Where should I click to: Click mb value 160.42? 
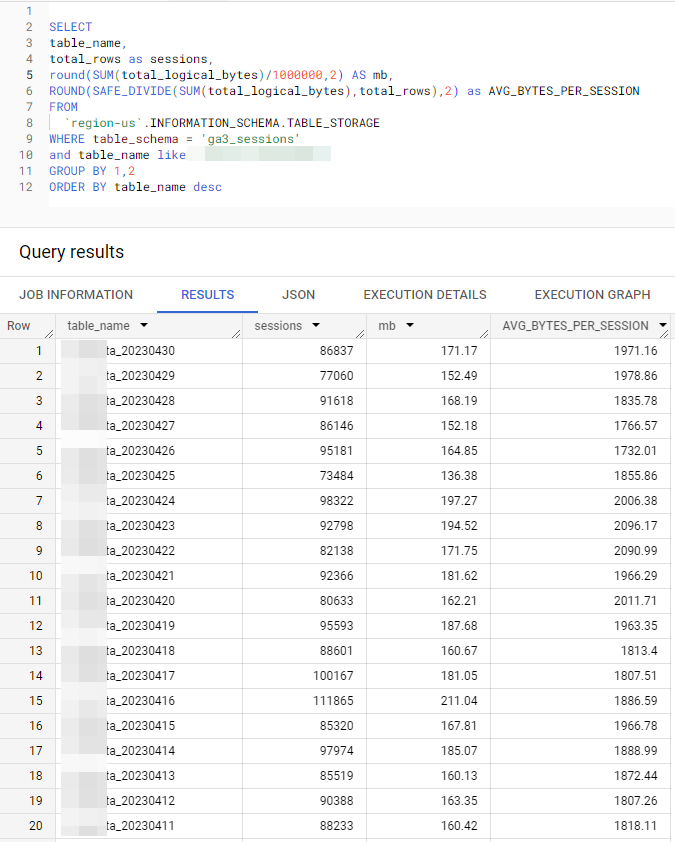point(459,826)
